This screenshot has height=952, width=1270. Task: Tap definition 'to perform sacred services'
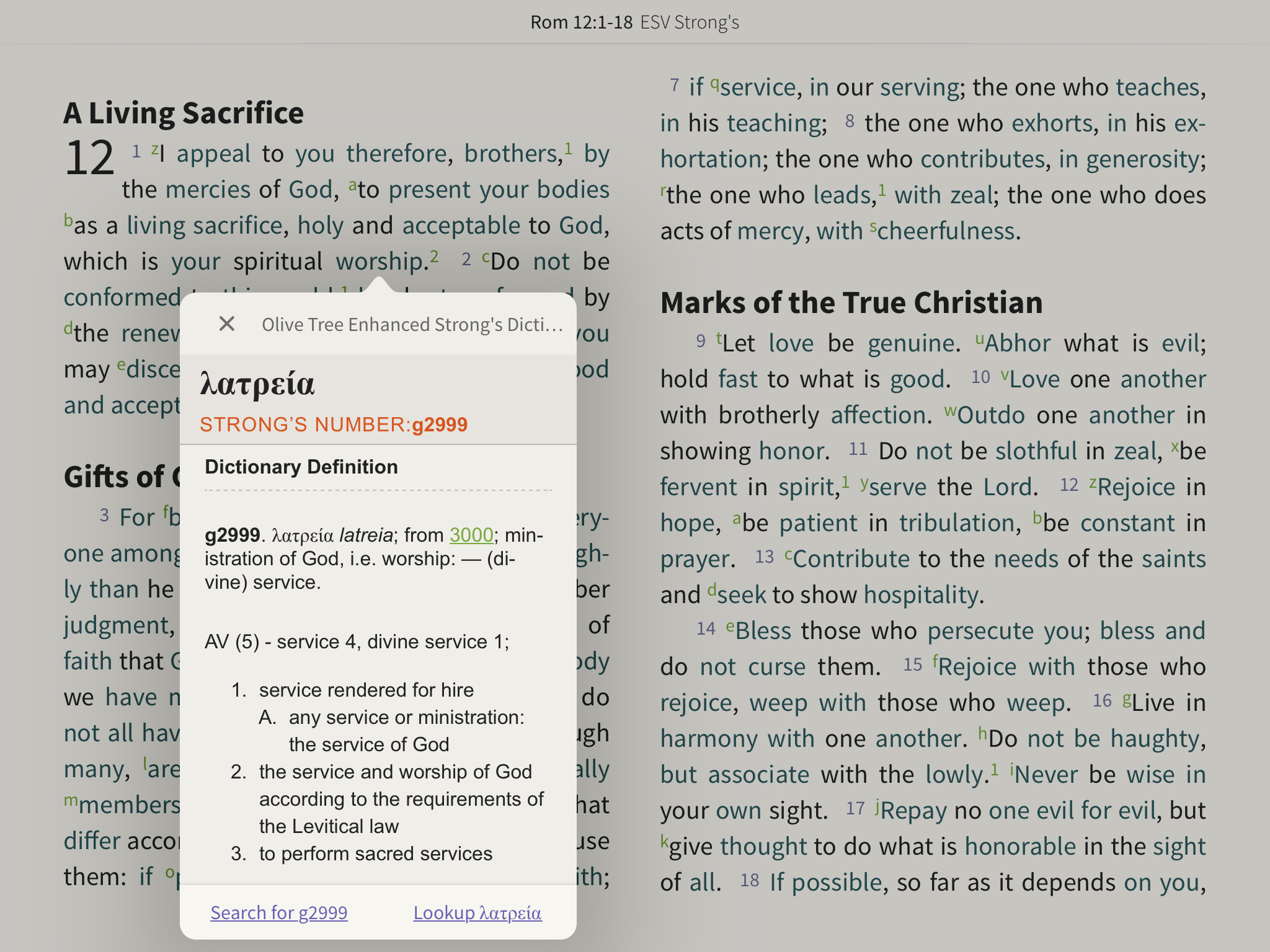[376, 853]
